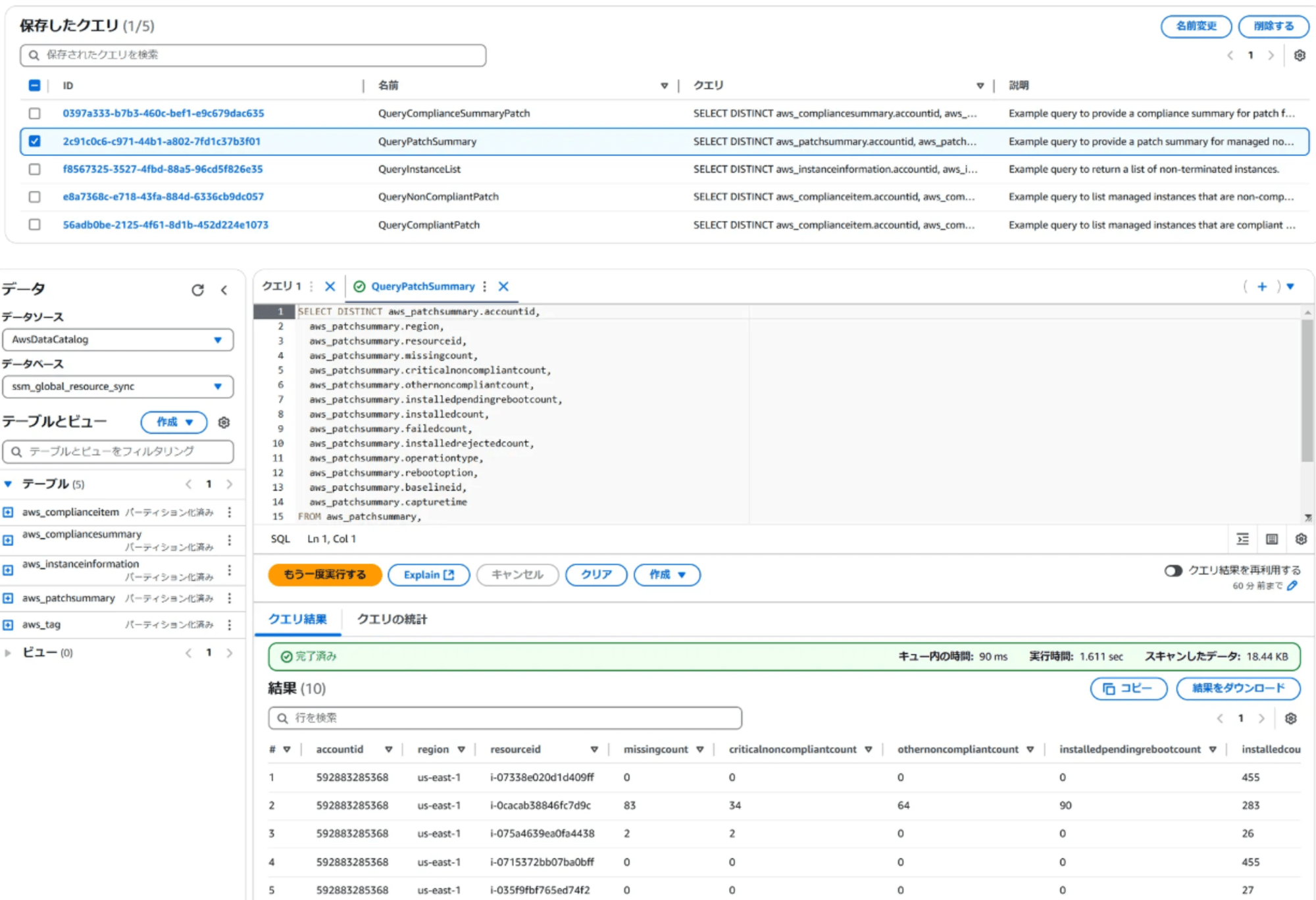
Task: Expand the aws_complianceitem table
Action: [8, 512]
